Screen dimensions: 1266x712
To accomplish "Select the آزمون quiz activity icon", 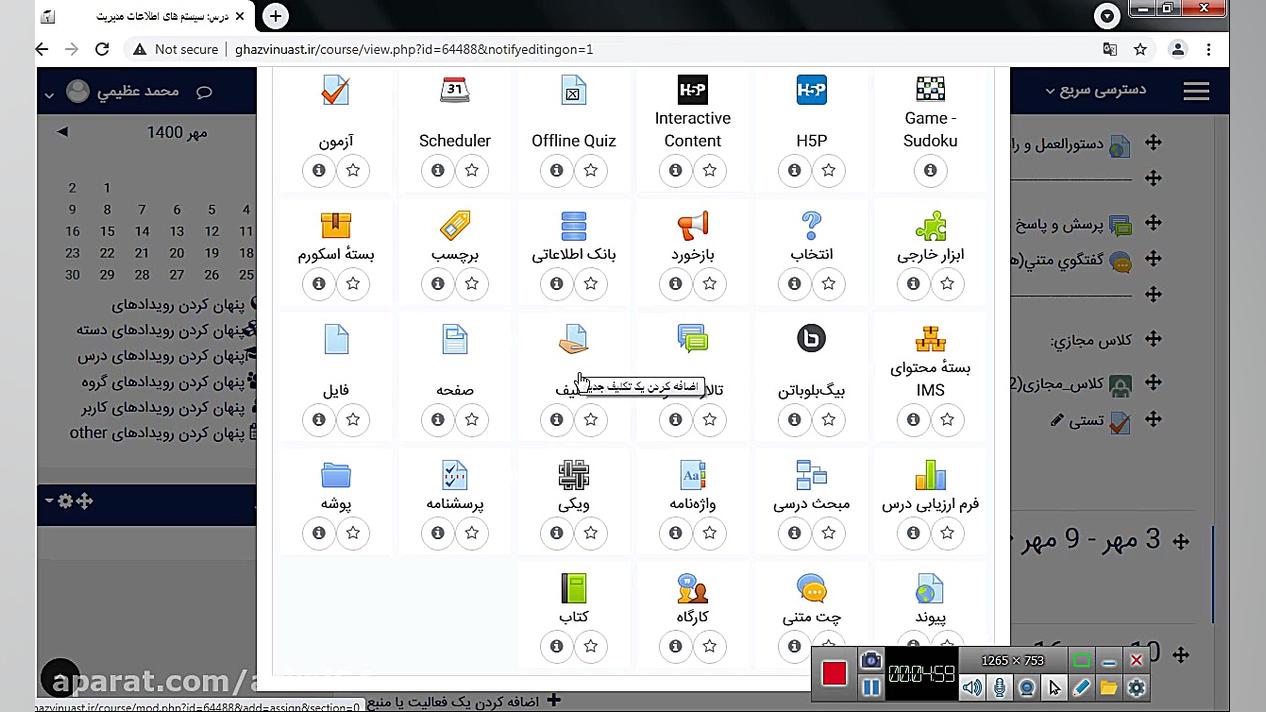I will pyautogui.click(x=336, y=90).
